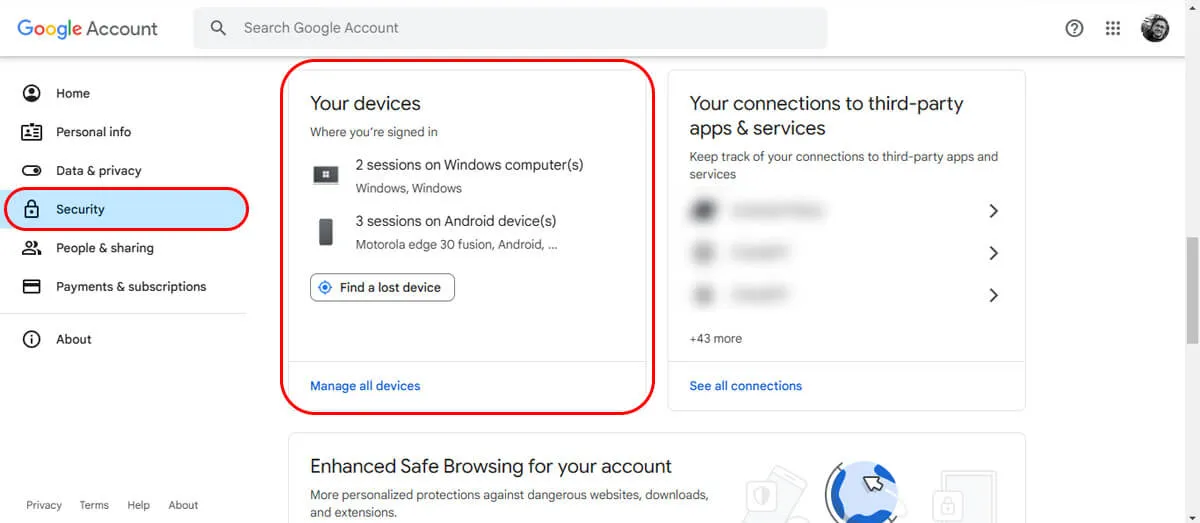Open the Google apps grid

click(1113, 28)
